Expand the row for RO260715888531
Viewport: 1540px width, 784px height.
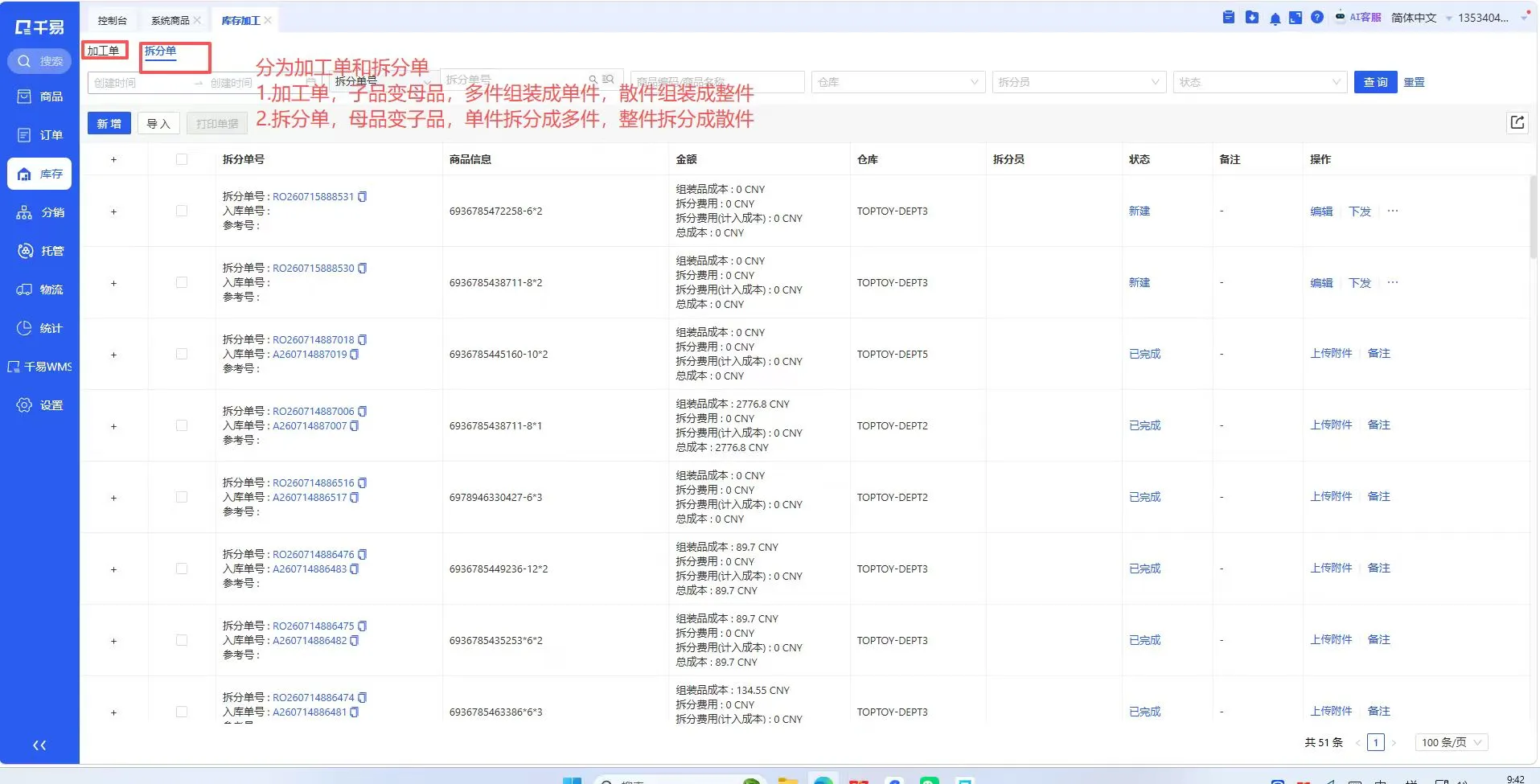click(113, 211)
